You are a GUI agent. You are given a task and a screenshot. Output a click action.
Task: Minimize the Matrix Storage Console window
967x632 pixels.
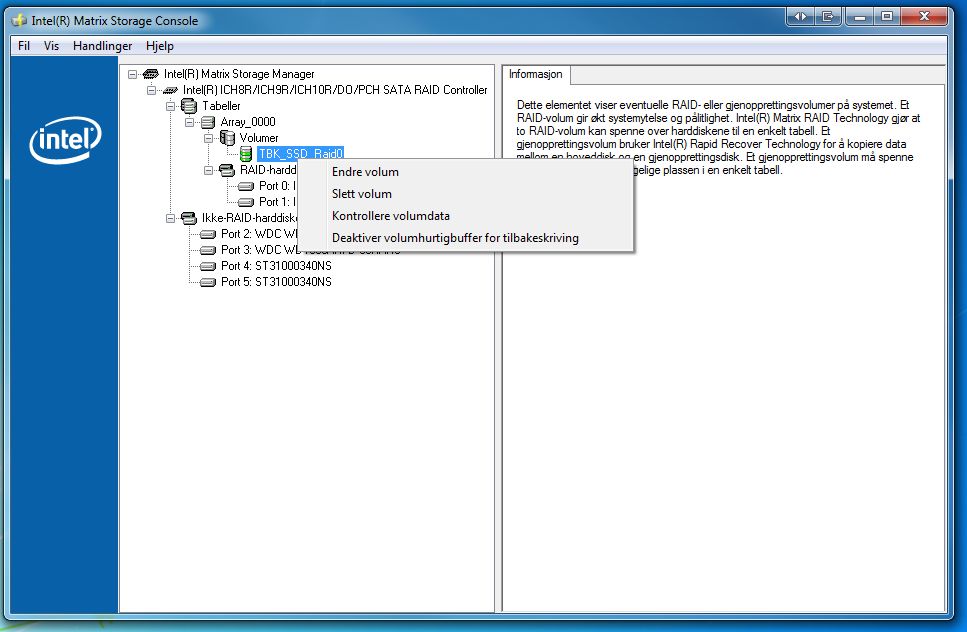859,17
